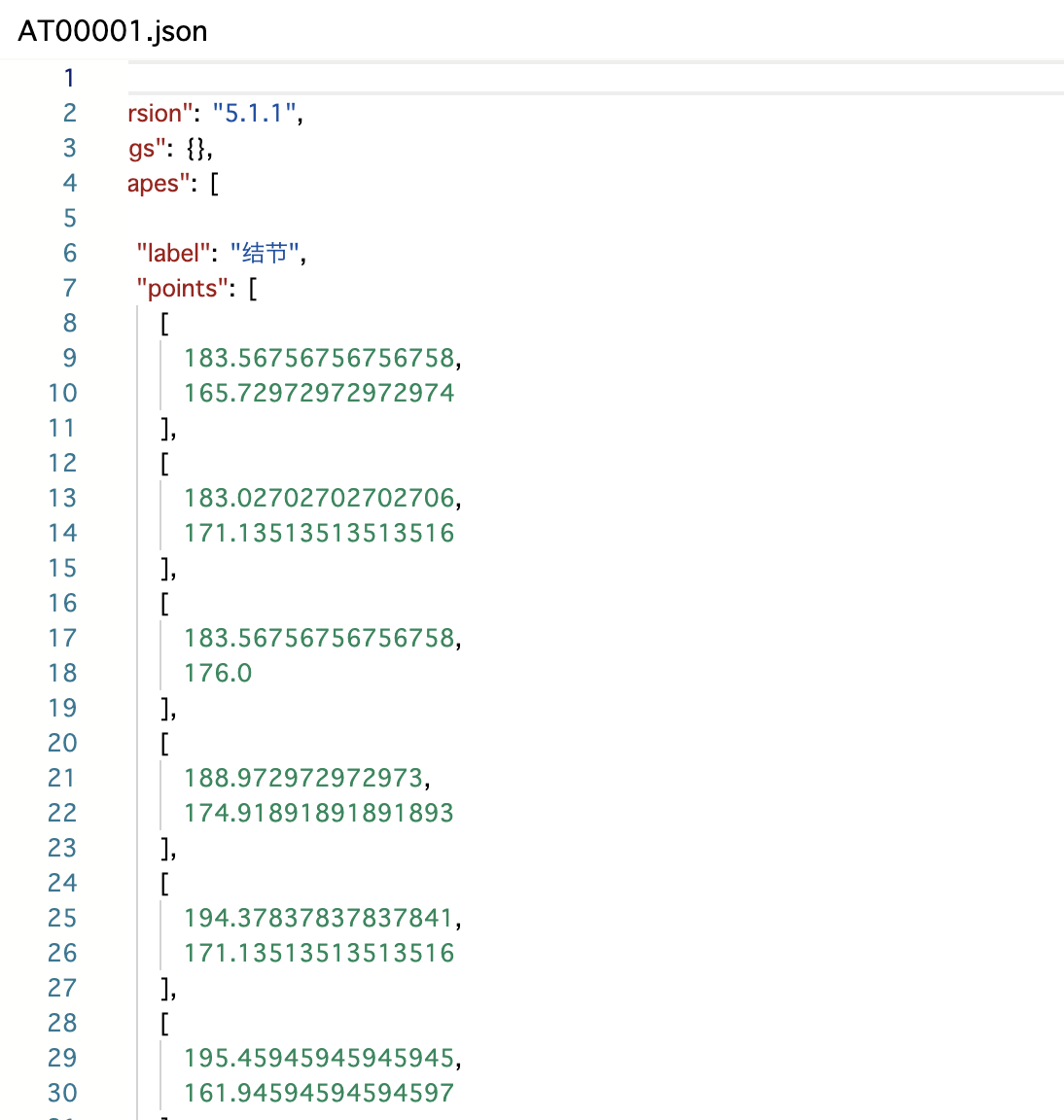Click the version value "5.1.1"

[255, 113]
